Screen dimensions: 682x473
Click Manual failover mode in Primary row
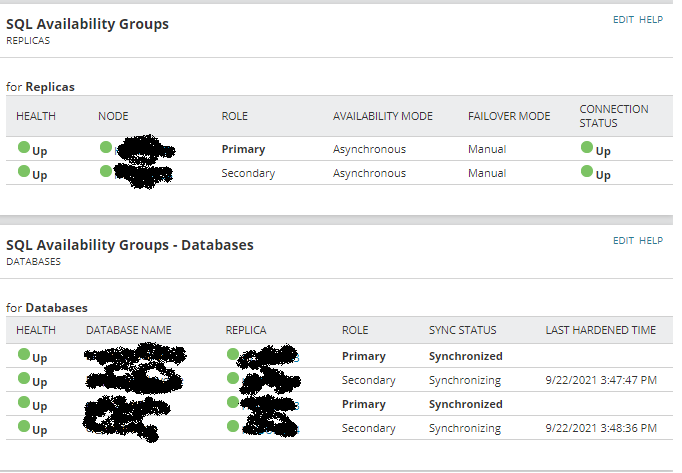click(487, 149)
